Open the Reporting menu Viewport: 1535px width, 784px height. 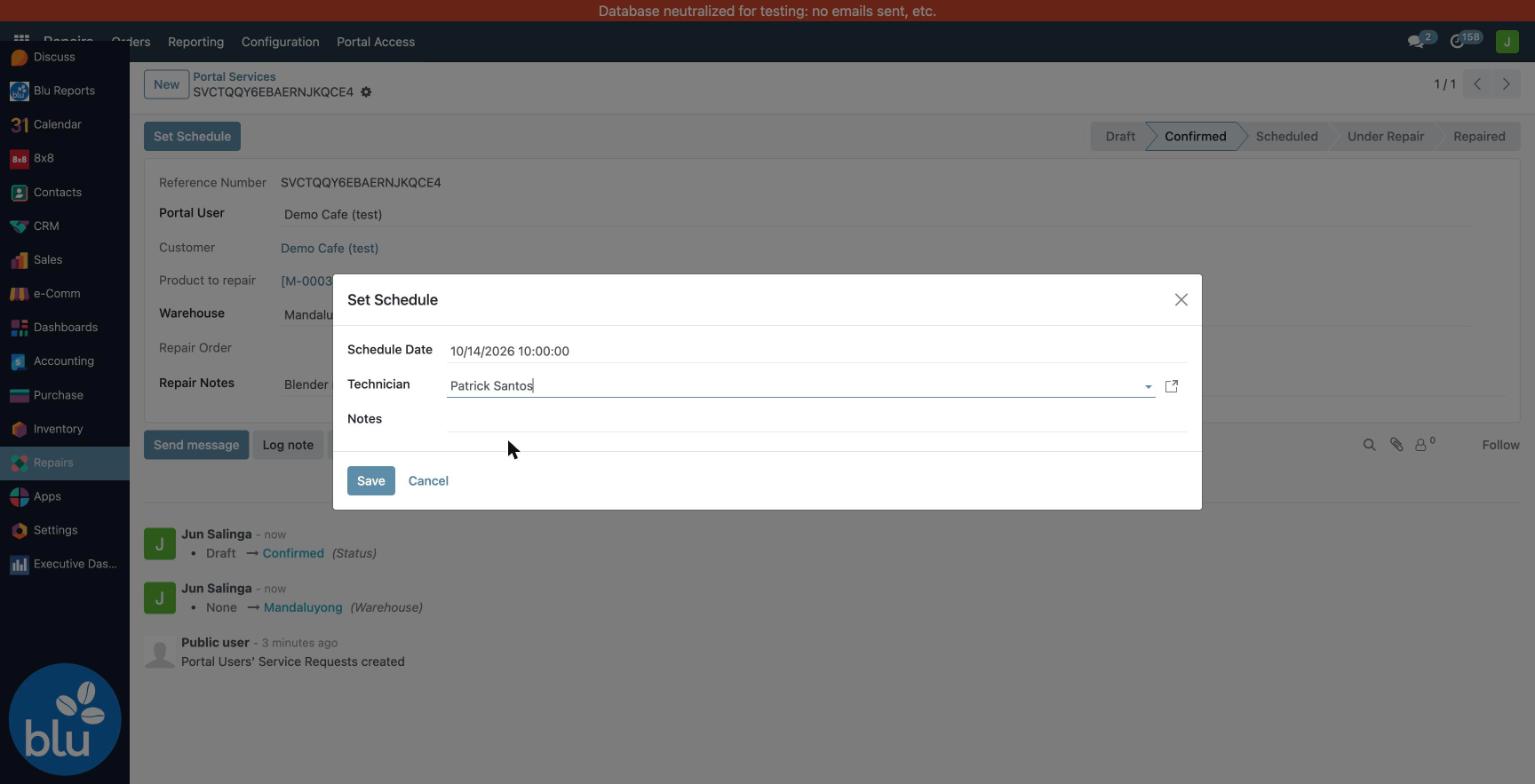pos(196,42)
